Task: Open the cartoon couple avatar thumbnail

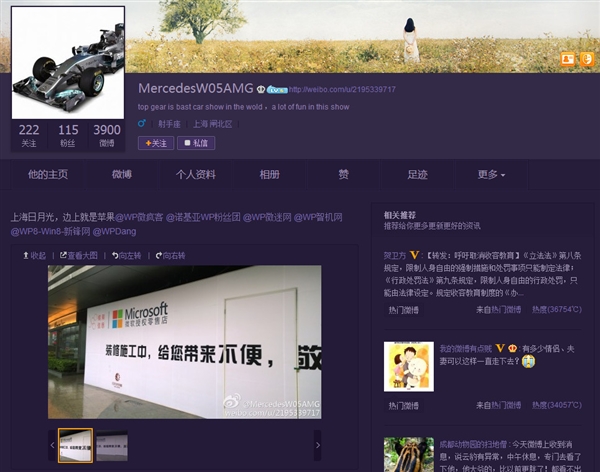Action: (x=409, y=366)
